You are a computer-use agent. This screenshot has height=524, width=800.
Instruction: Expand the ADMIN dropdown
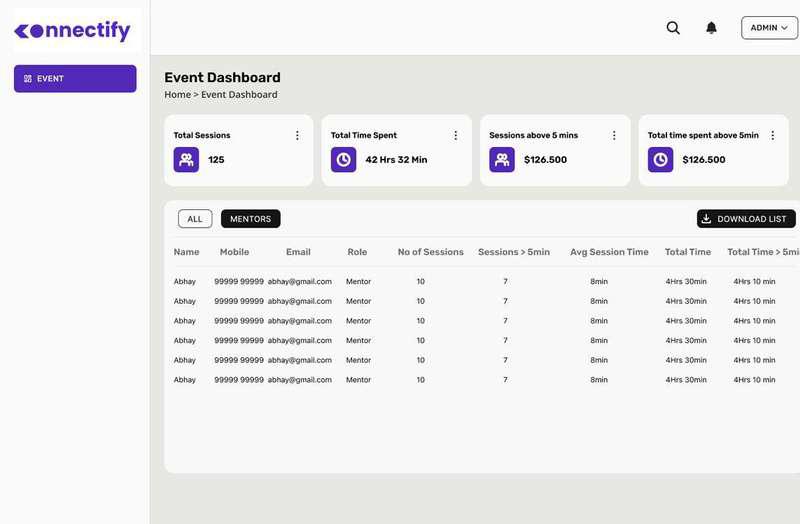[x=769, y=28]
